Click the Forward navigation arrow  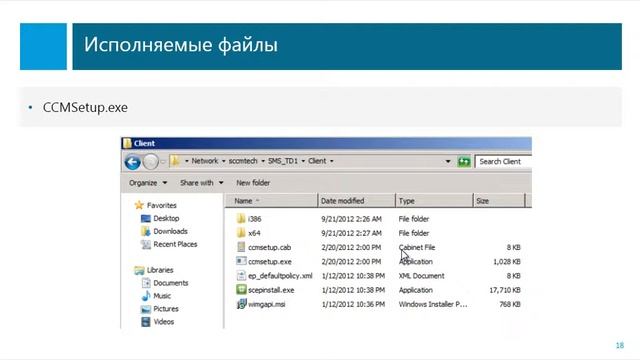[151, 162]
